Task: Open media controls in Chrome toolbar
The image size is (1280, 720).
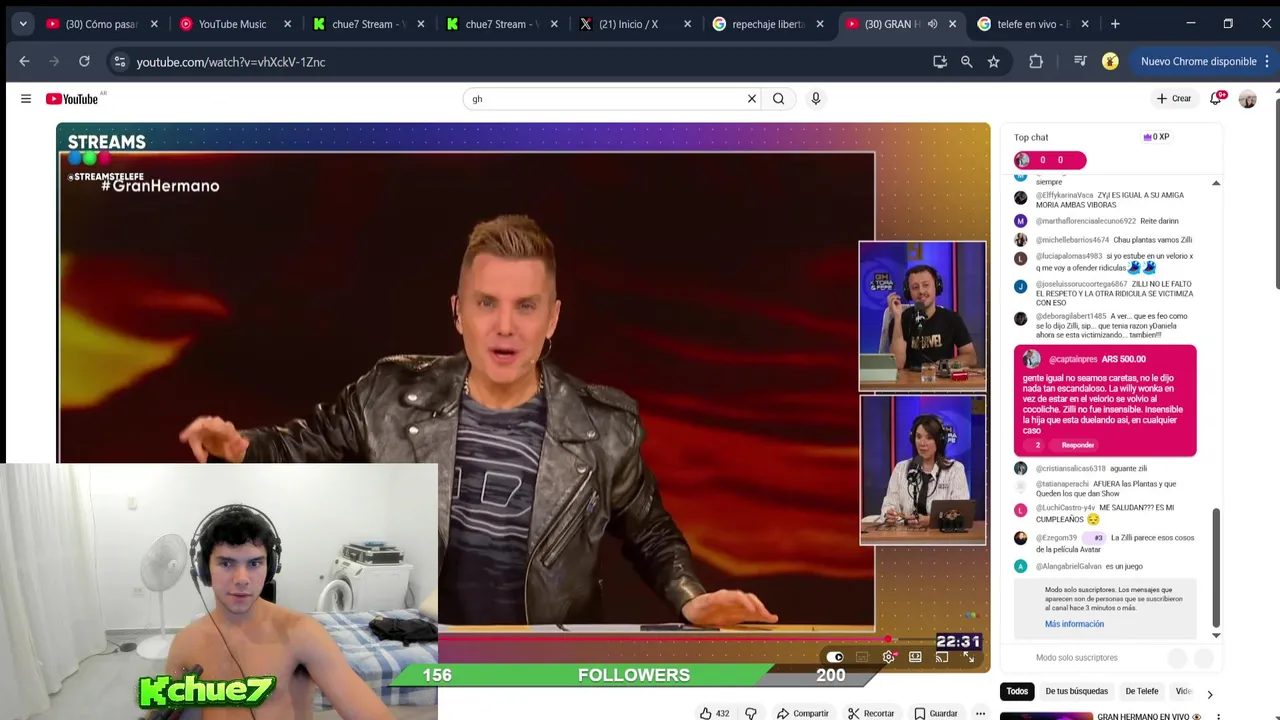Action: tap(1080, 61)
